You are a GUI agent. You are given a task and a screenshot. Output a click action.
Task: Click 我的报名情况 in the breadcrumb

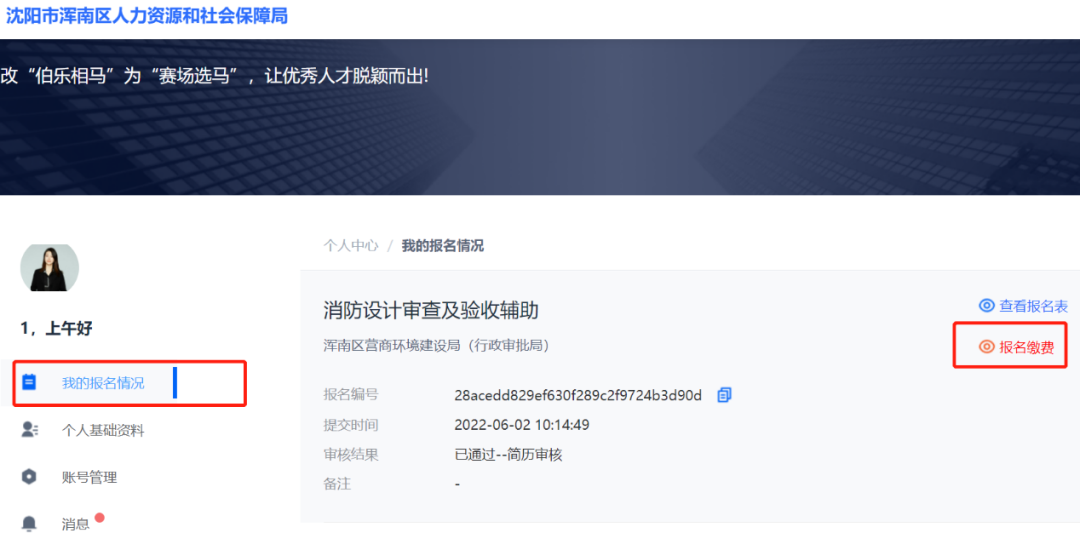pyautogui.click(x=442, y=245)
